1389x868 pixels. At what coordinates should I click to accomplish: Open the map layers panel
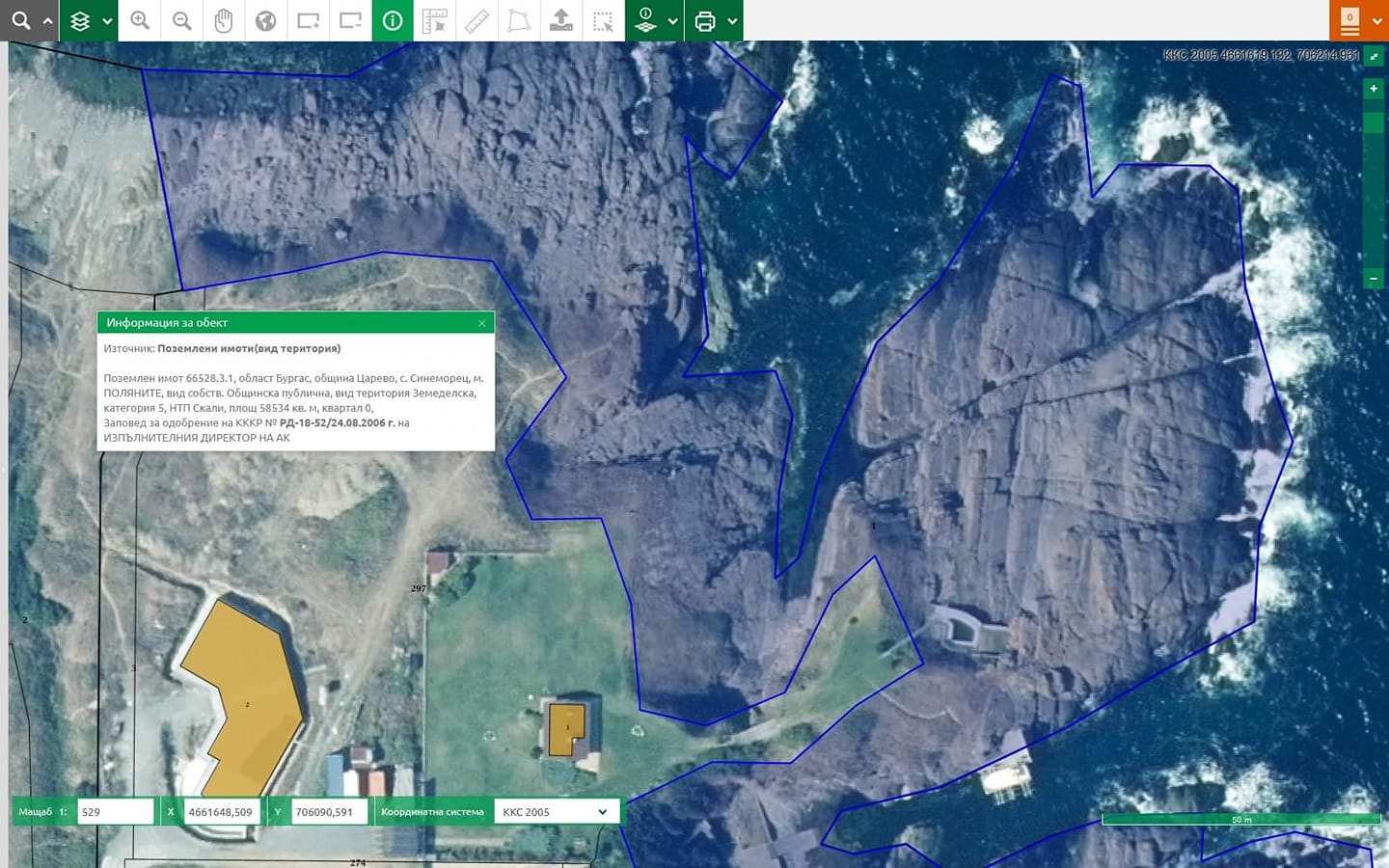(80, 20)
